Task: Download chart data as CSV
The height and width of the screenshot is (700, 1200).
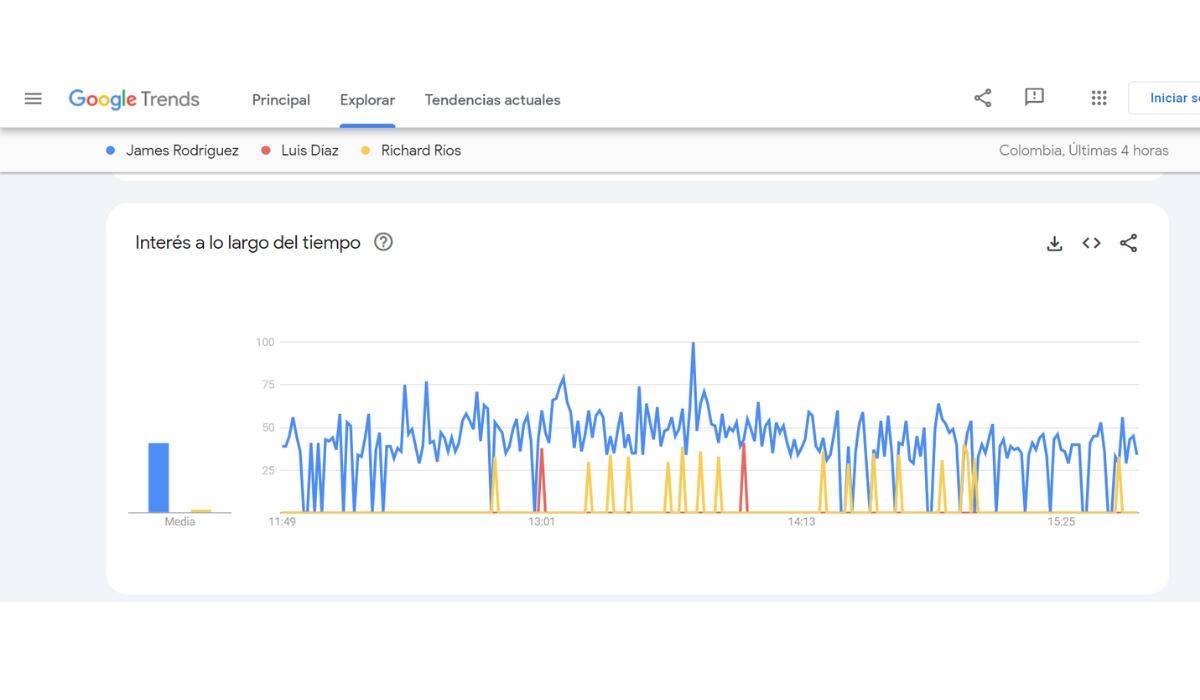Action: 1054,243
